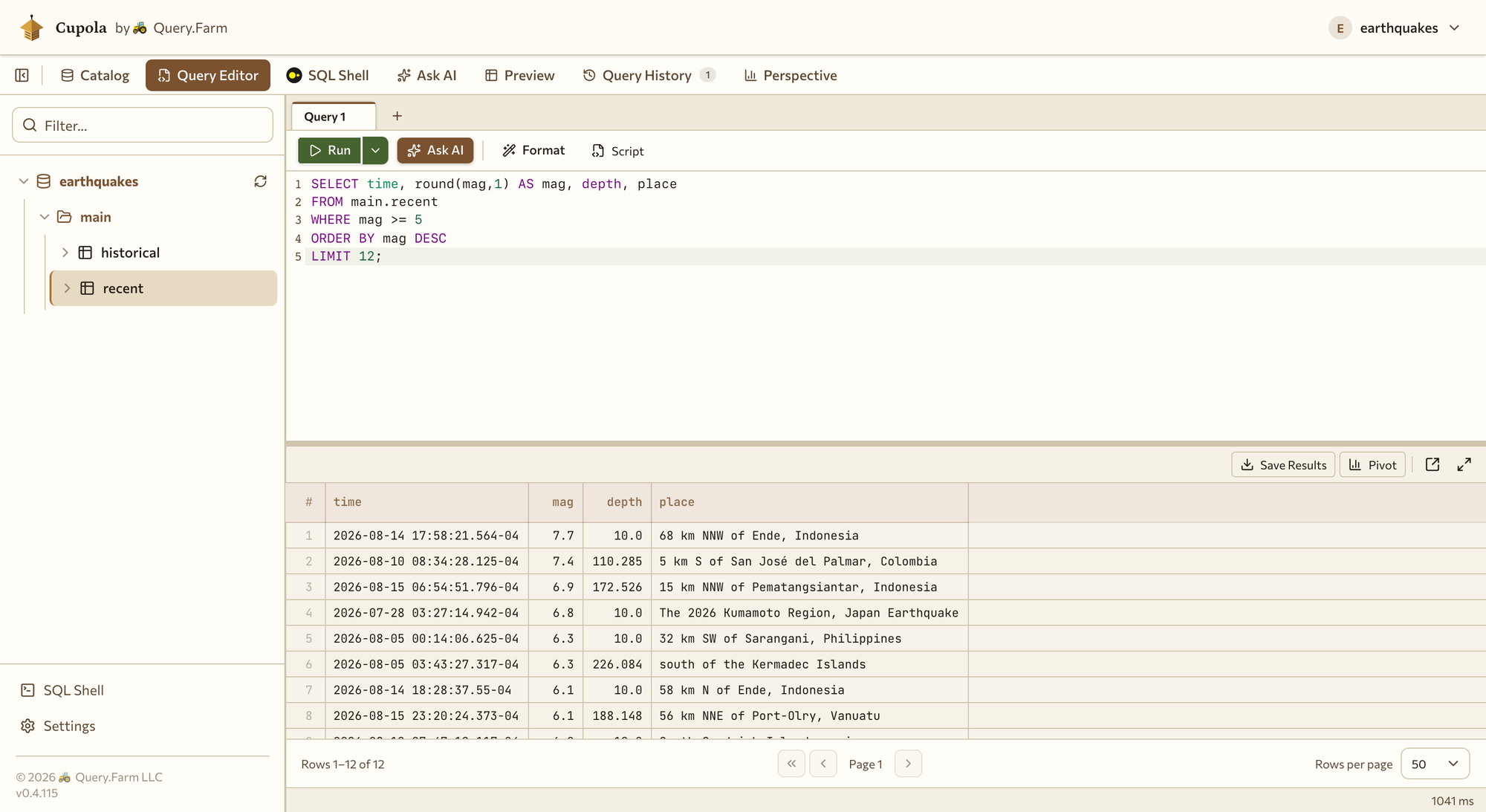Click the Cupola logo icon
The image size is (1486, 812).
pos(31,28)
